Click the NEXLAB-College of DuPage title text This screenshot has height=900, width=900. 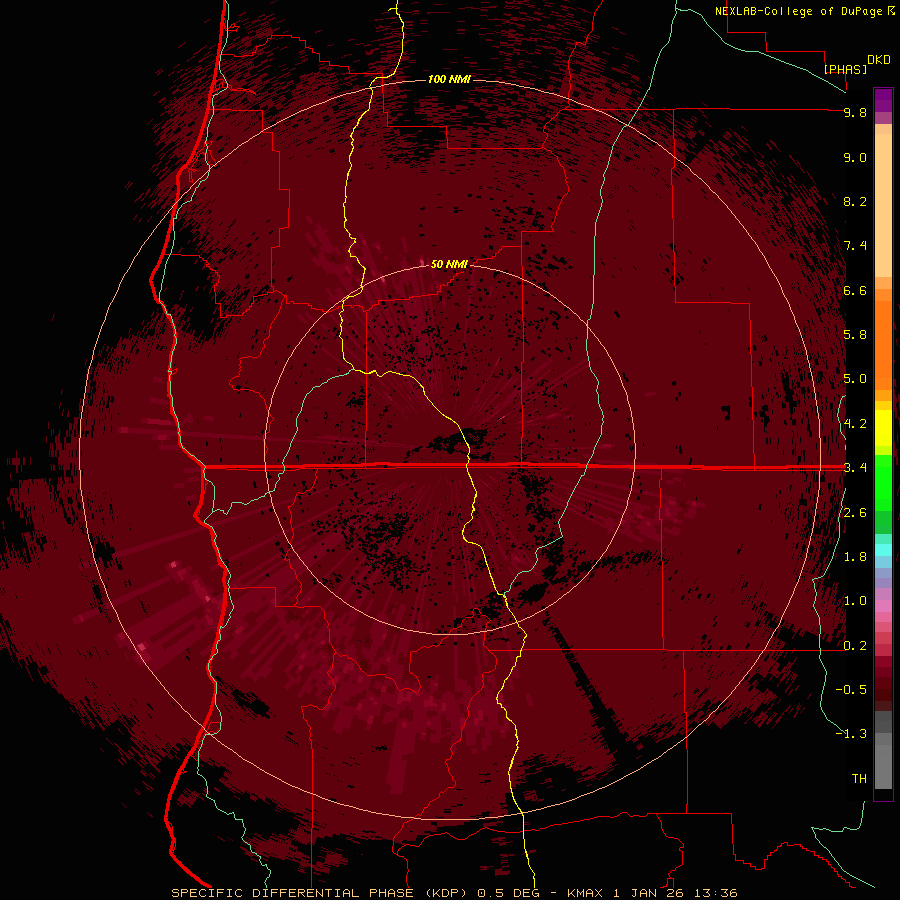tap(799, 11)
